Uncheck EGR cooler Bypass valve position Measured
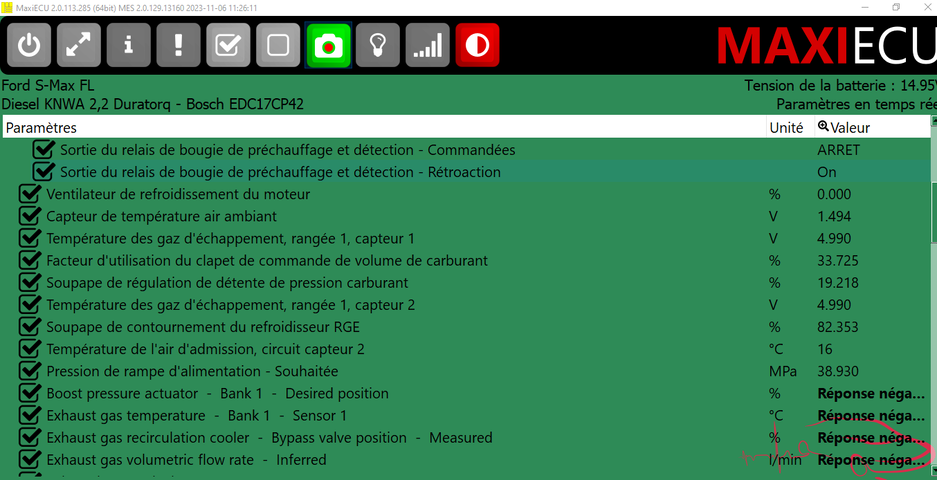 tap(30, 437)
